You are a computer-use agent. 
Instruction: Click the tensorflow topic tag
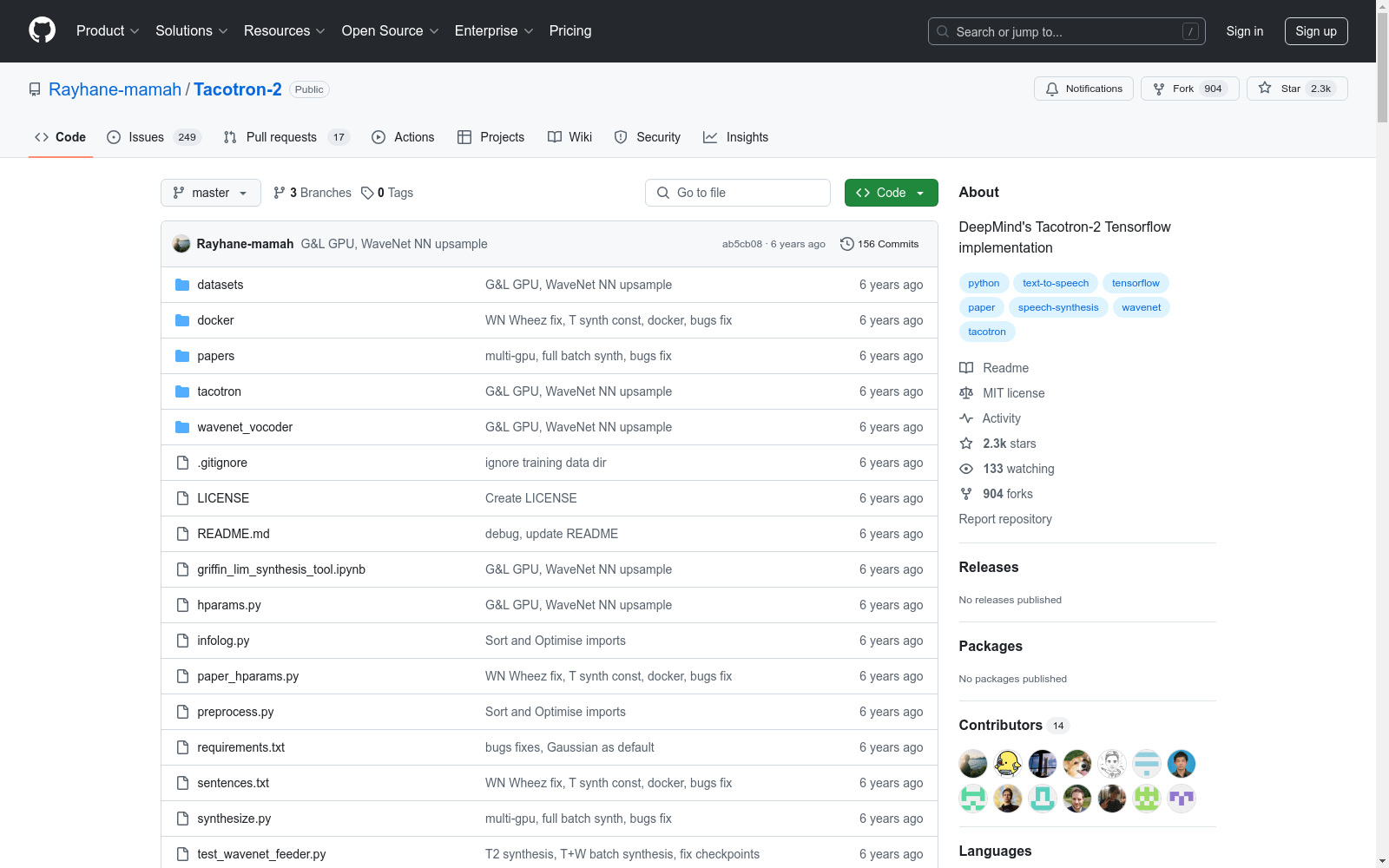pyautogui.click(x=1136, y=283)
